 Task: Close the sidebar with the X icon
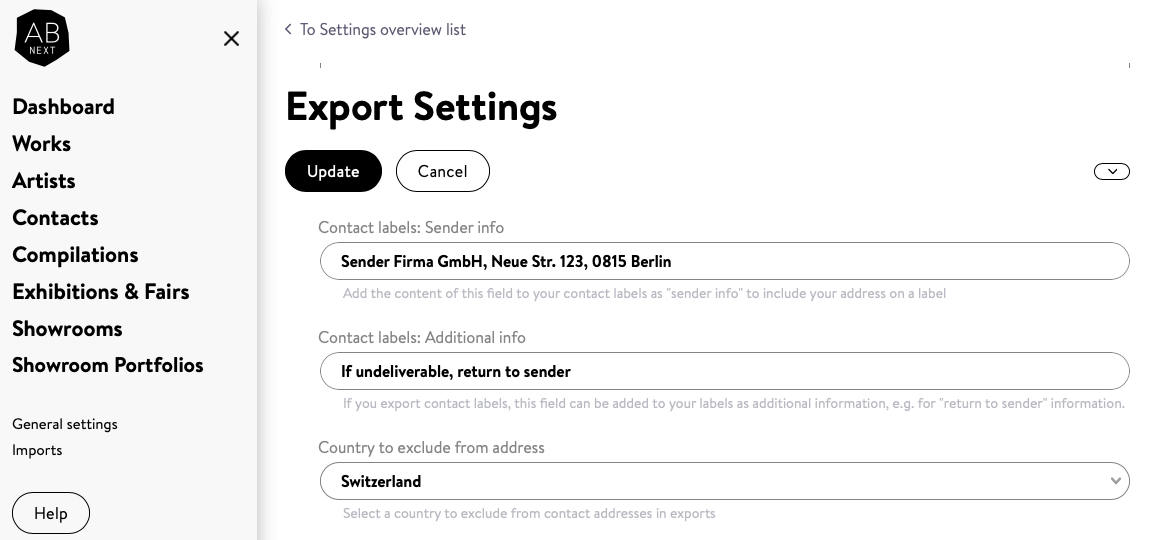(231, 39)
